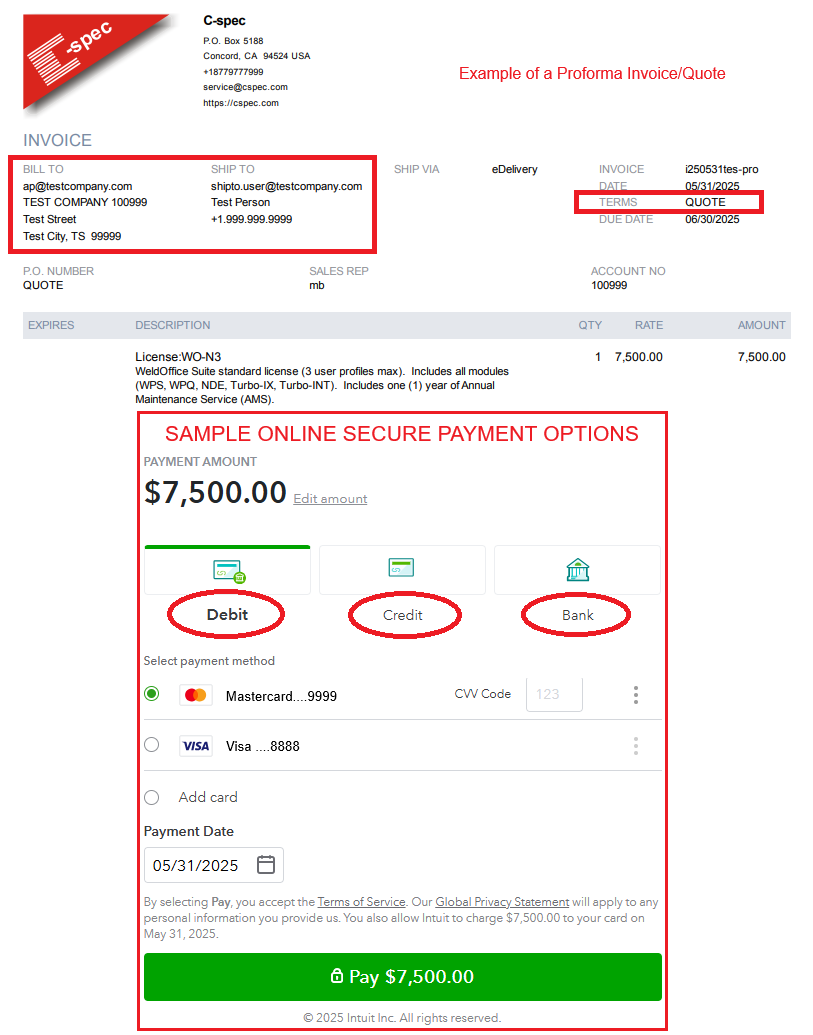The image size is (813, 1035).
Task: Click the CVV Code input field
Action: 554,694
